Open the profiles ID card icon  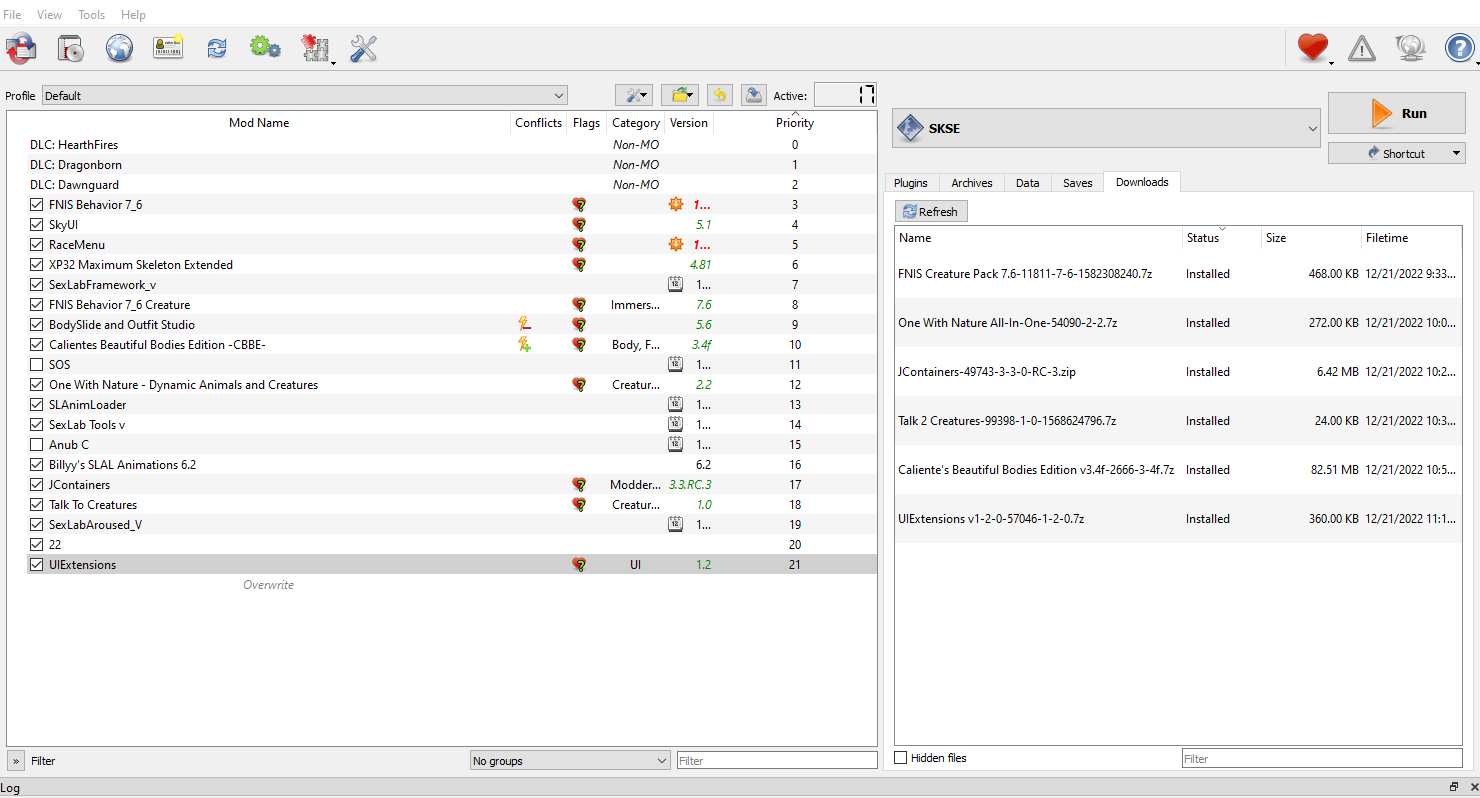[x=168, y=47]
